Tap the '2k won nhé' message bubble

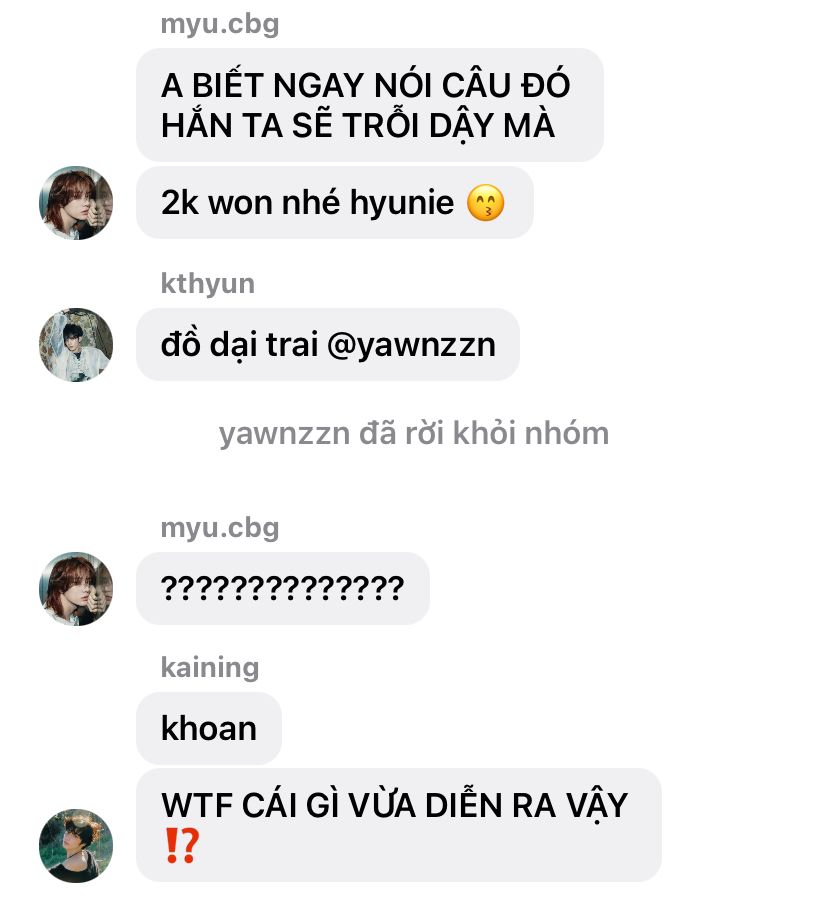click(x=335, y=203)
